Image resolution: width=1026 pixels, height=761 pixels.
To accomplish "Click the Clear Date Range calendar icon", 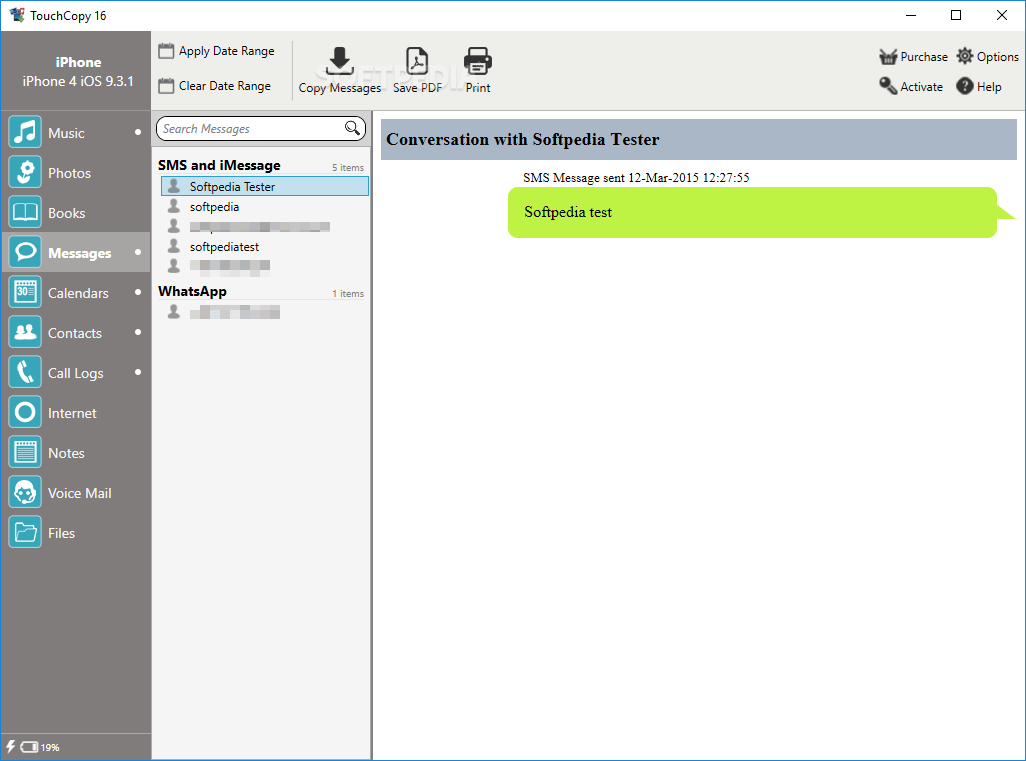I will click(x=166, y=86).
